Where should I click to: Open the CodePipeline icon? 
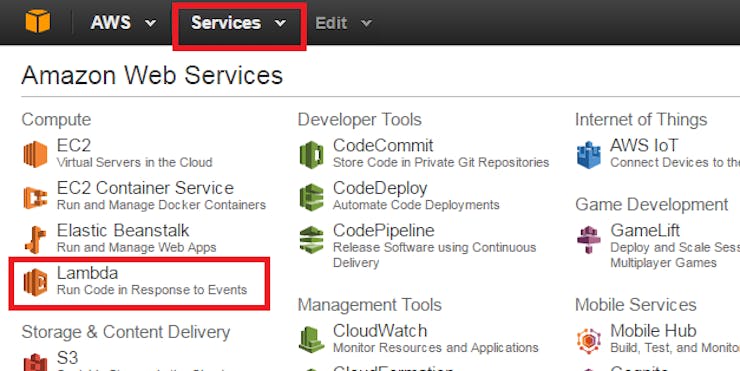point(311,240)
